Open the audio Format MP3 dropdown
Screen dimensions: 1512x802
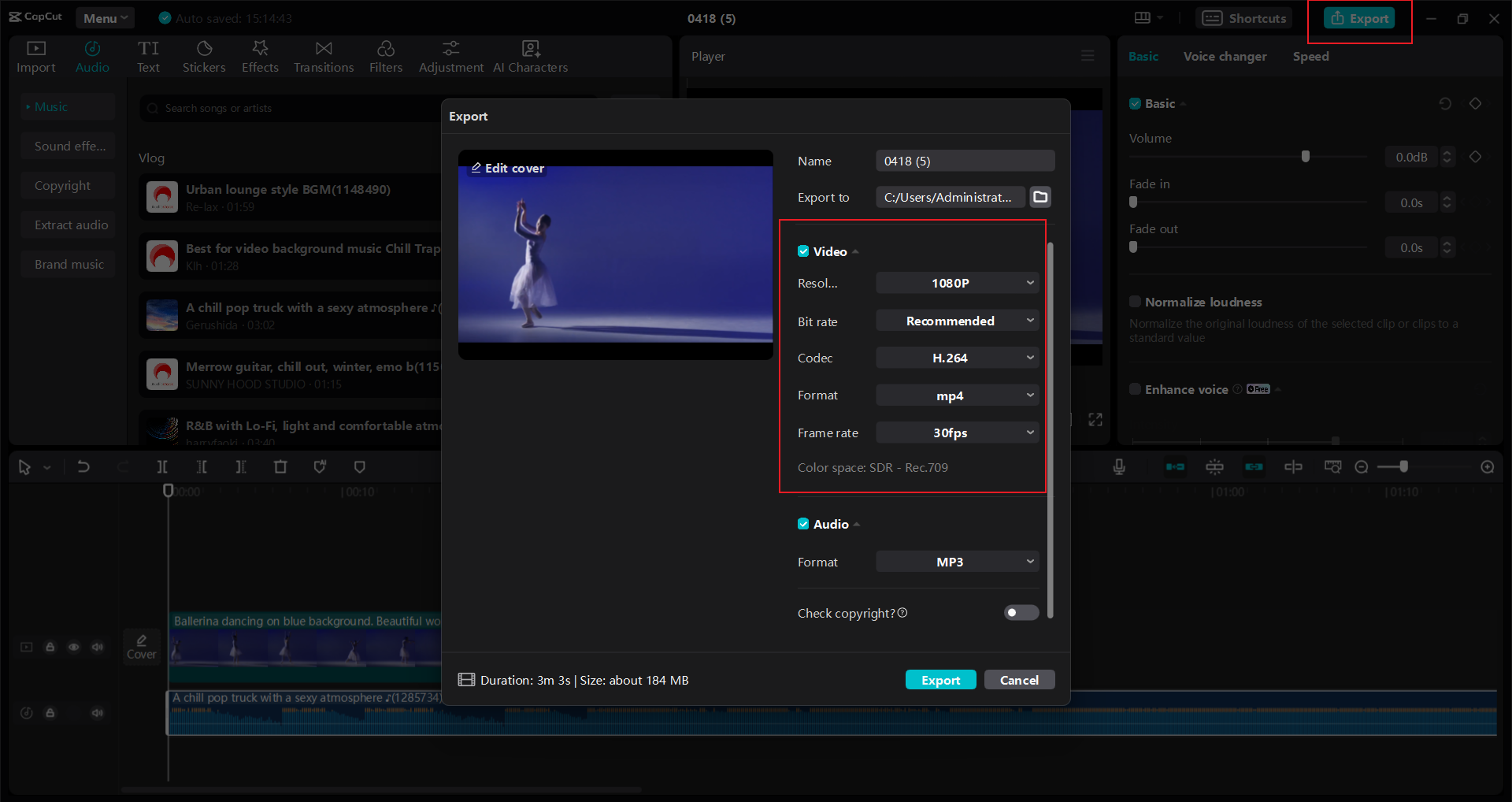tap(958, 562)
